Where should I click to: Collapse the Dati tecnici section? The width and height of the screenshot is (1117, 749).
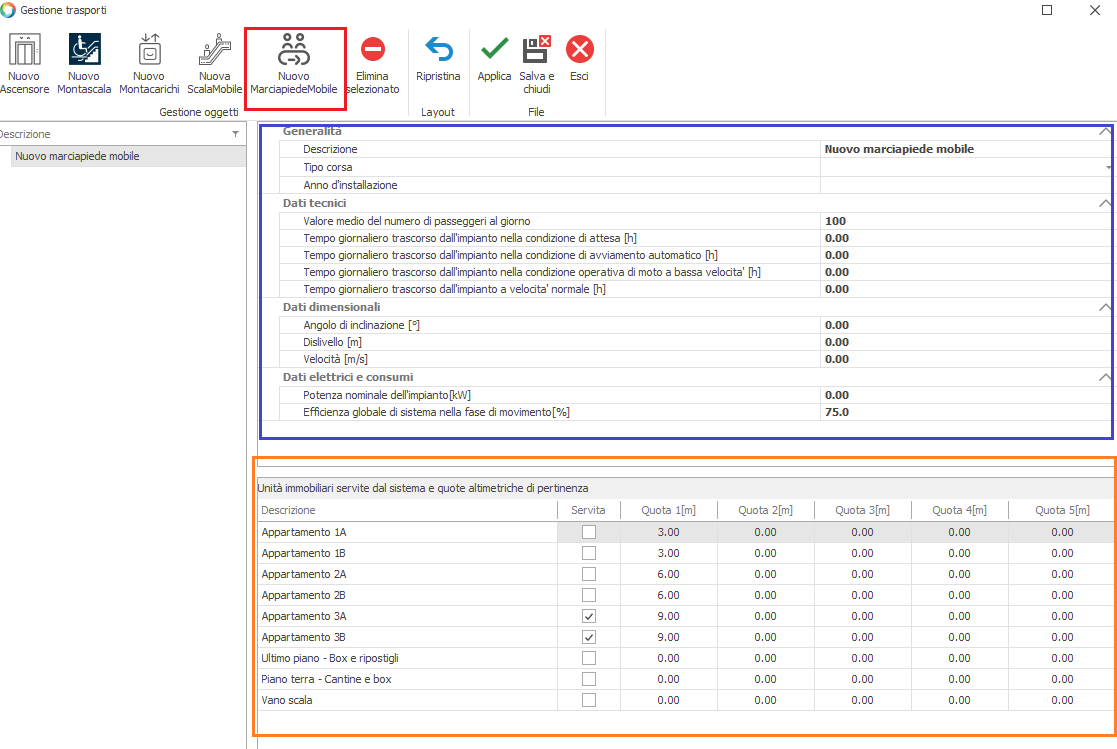[1104, 203]
